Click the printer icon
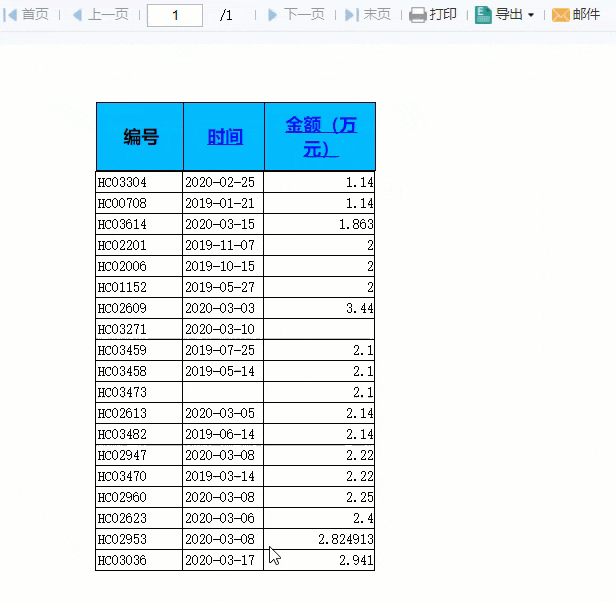Screen dimensions: 616x602 click(418, 15)
